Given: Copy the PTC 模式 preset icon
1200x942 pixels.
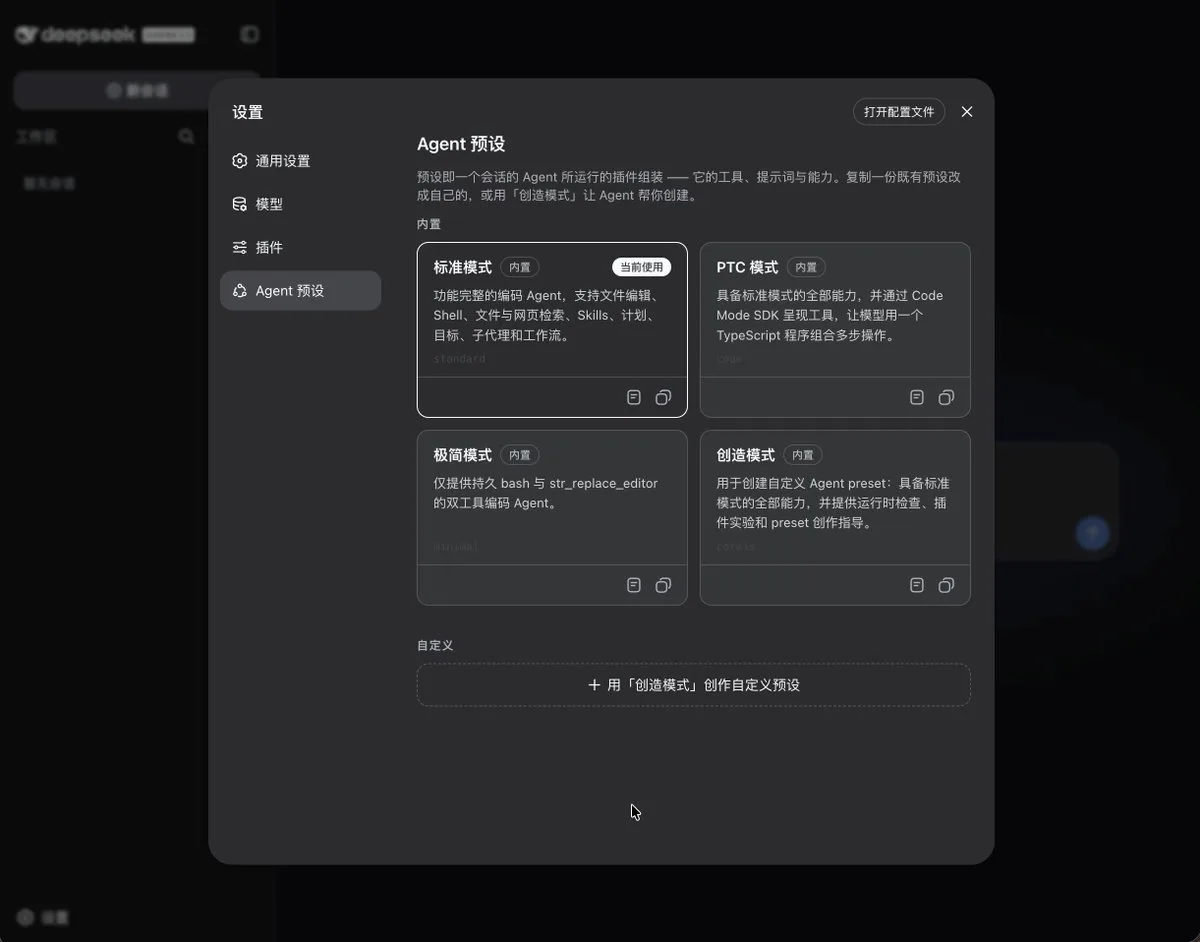Looking at the screenshot, I should [946, 397].
